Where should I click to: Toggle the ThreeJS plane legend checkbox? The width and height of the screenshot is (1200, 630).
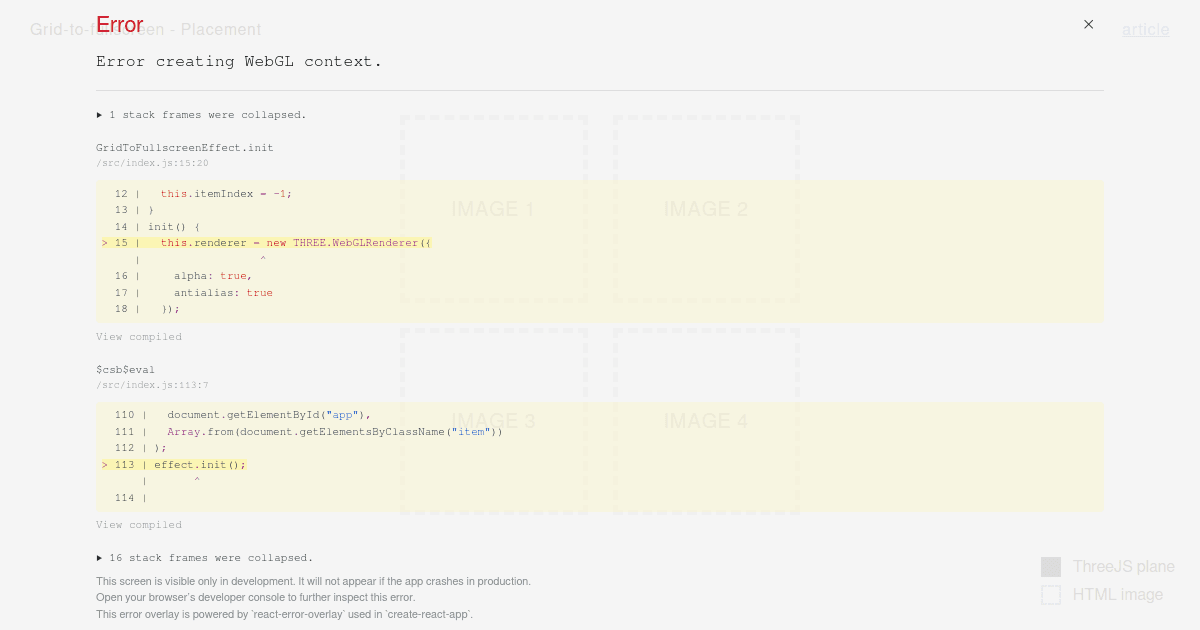pos(1051,566)
